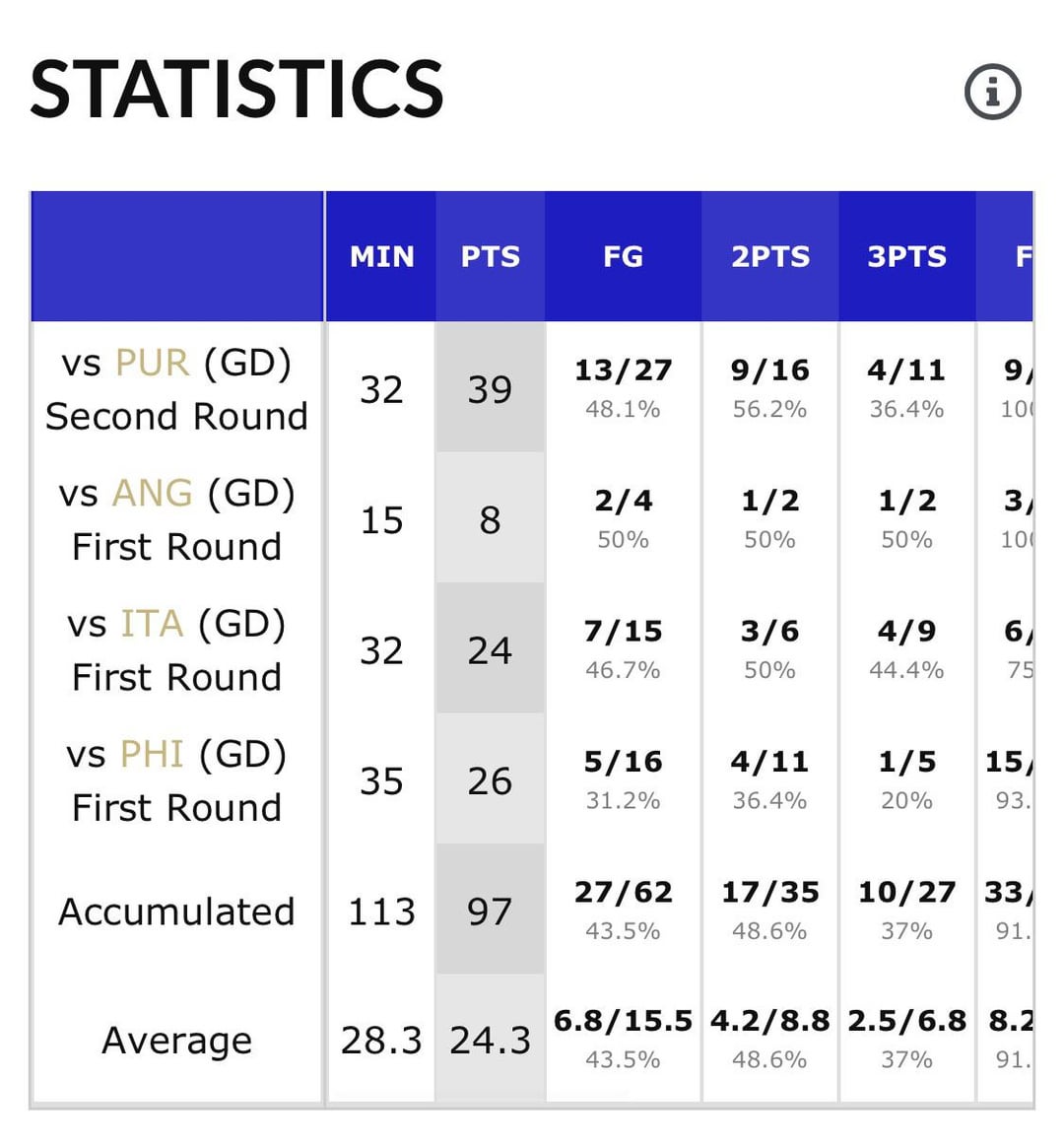
Task: Click the 4/9 three-pointers cell
Action: point(906,632)
